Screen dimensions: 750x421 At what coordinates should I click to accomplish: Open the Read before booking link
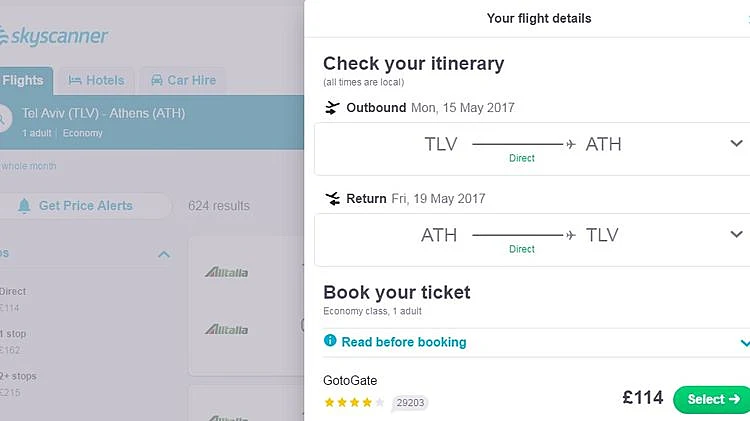pyautogui.click(x=403, y=342)
